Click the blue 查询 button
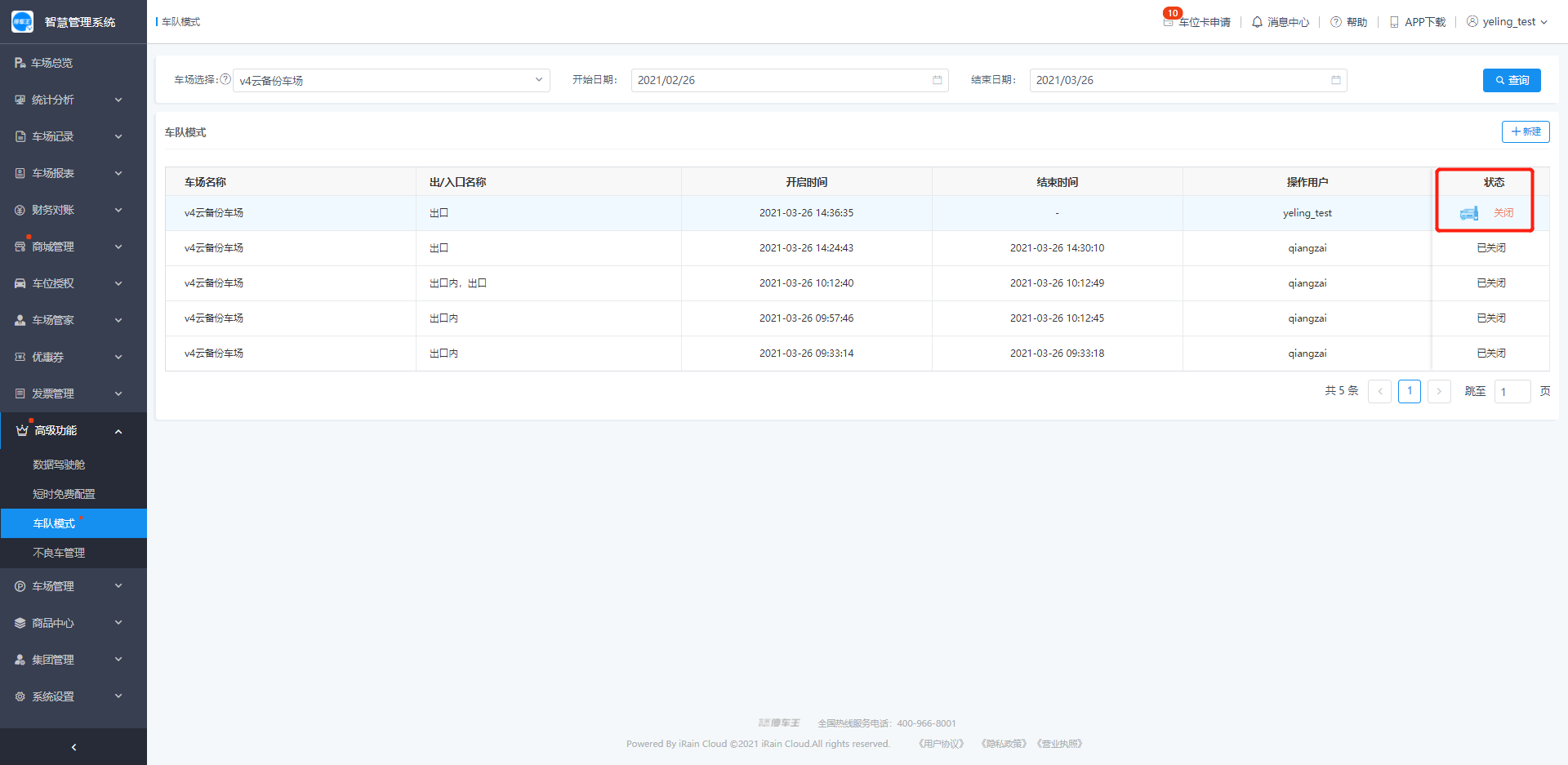This screenshot has width=1568, height=765. [x=1511, y=80]
